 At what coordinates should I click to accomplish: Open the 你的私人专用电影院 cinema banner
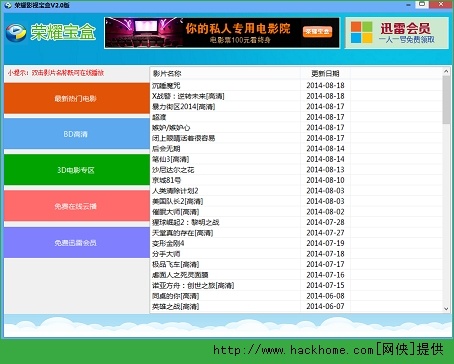(222, 33)
